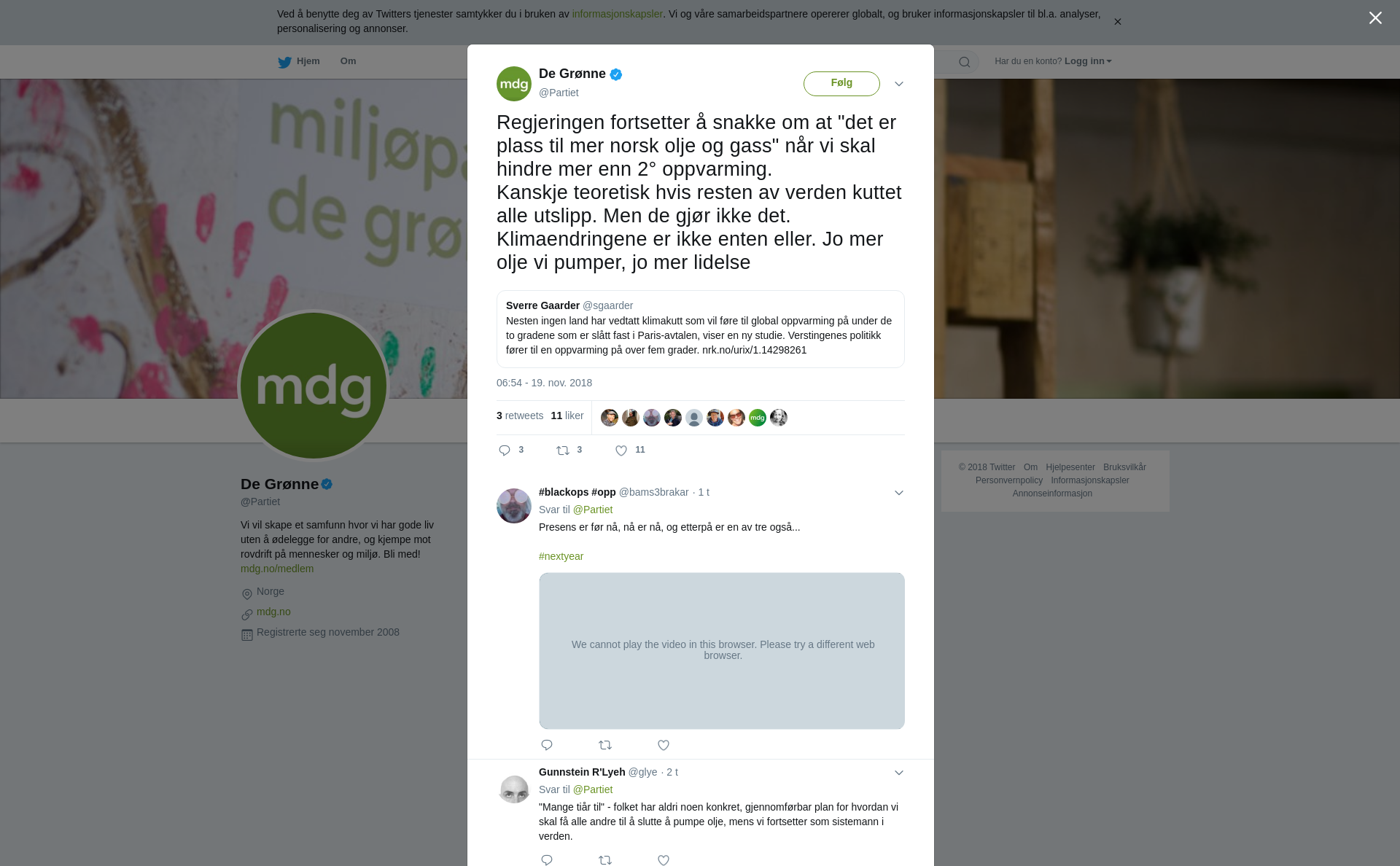
Task: Click the mdg avatar in tweet header
Action: tap(514, 84)
